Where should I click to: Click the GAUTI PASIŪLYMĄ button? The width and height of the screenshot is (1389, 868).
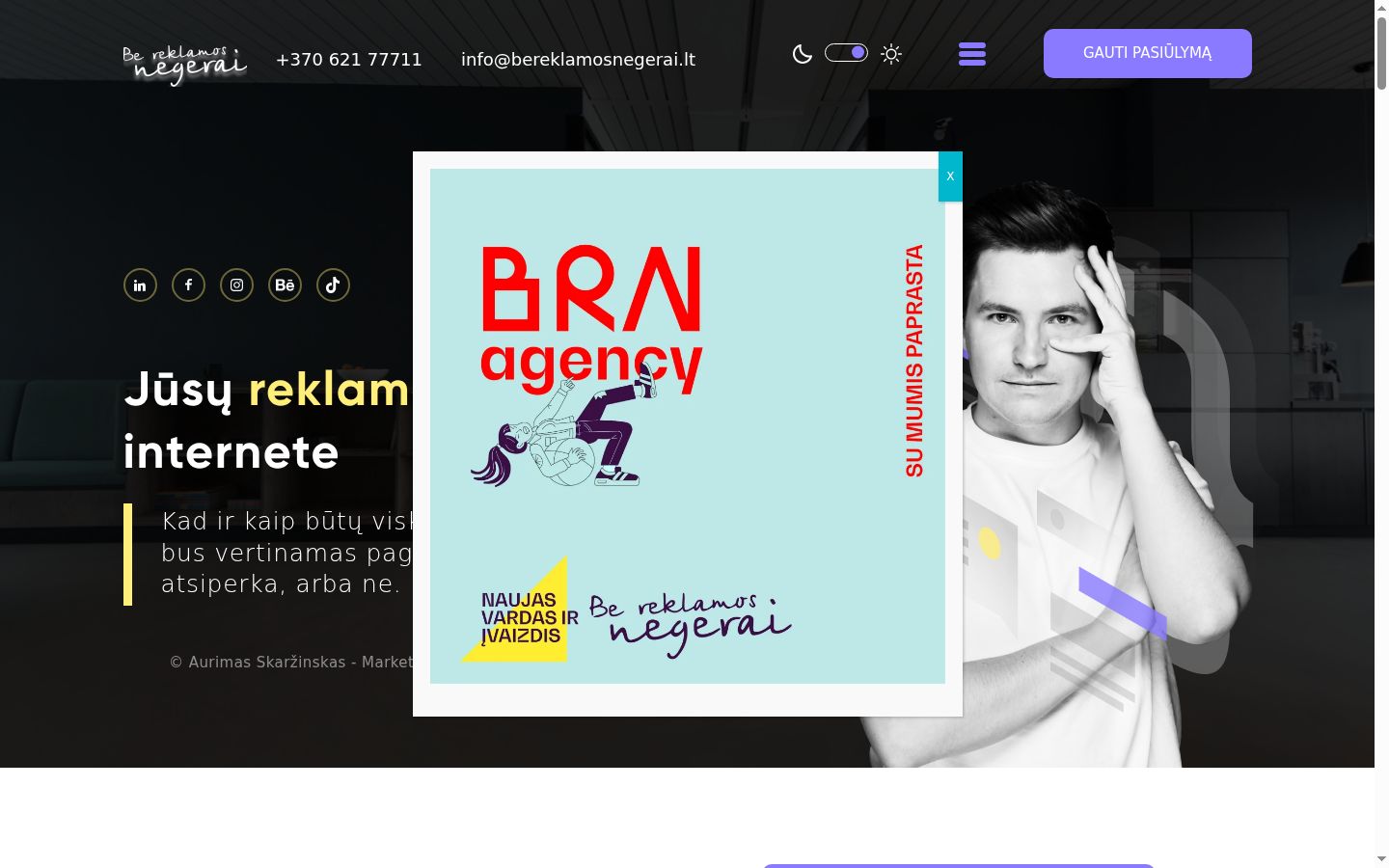point(1148,53)
